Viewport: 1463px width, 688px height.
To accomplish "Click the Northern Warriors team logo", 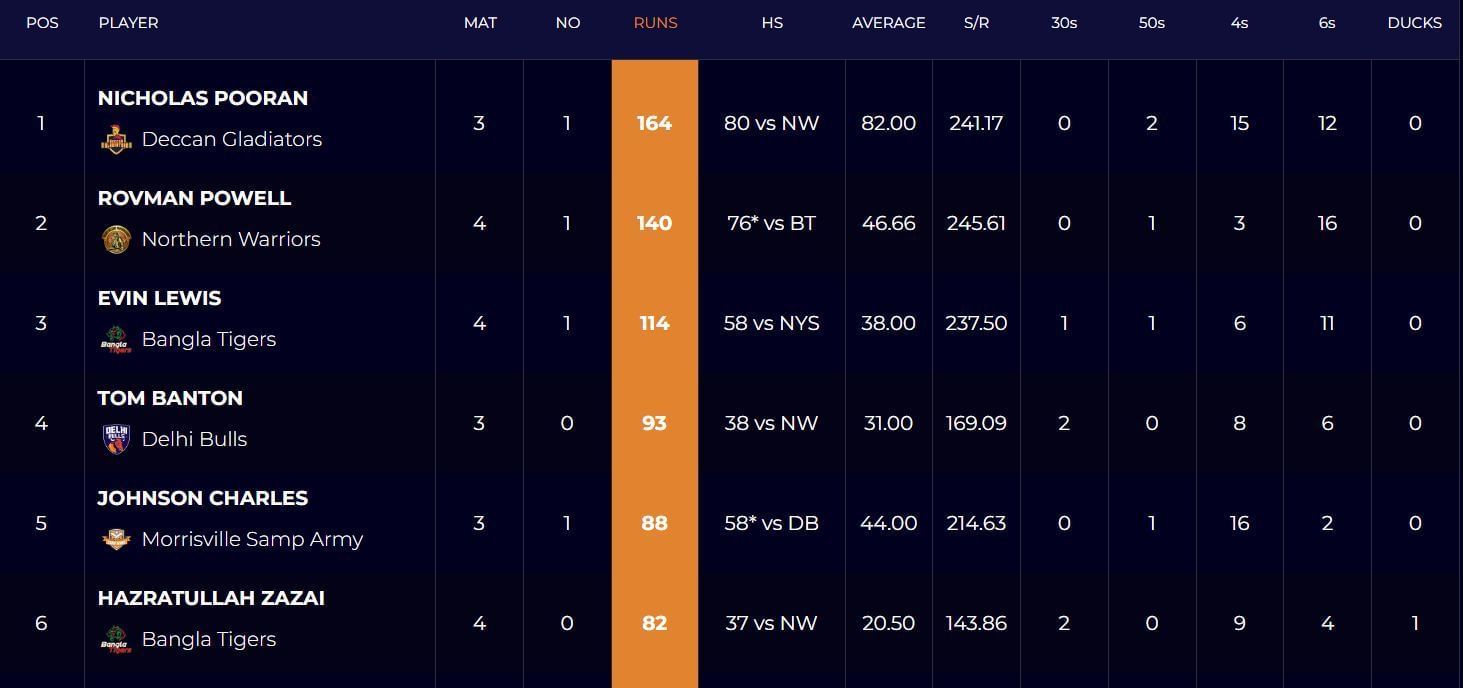I will click(x=116, y=239).
